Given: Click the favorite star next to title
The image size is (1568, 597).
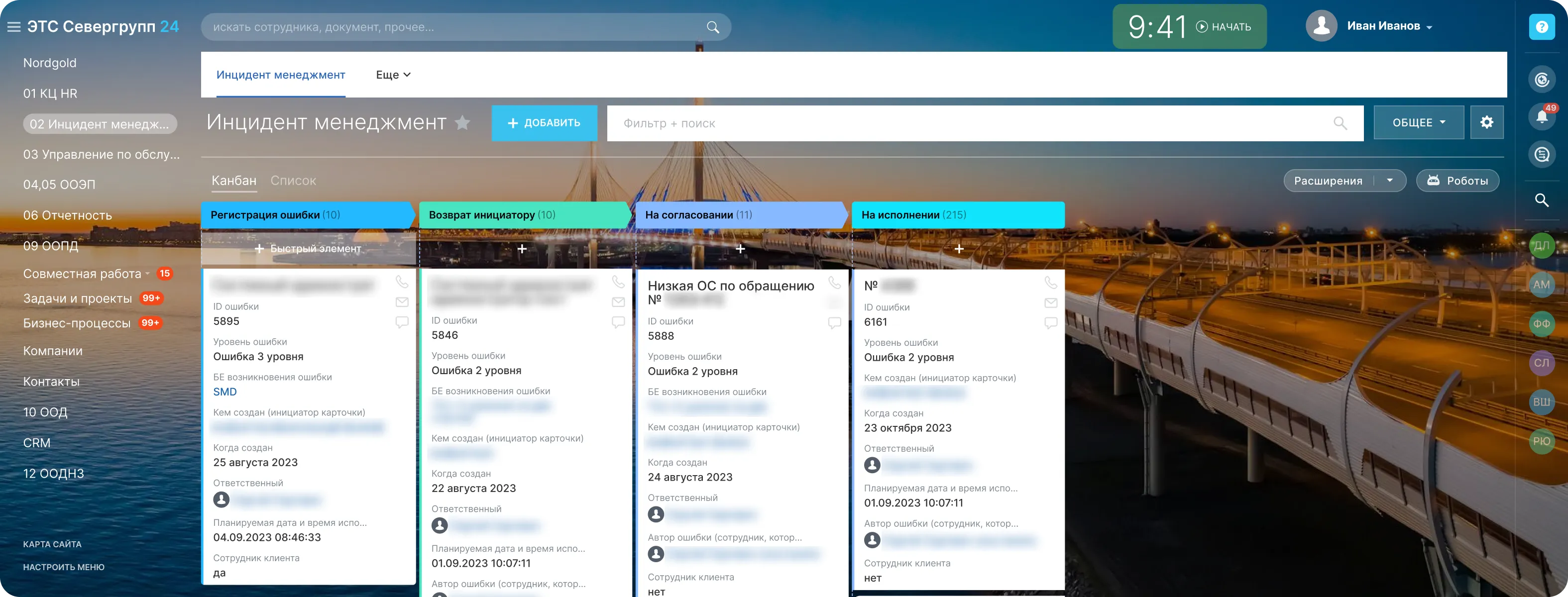Looking at the screenshot, I should (462, 123).
